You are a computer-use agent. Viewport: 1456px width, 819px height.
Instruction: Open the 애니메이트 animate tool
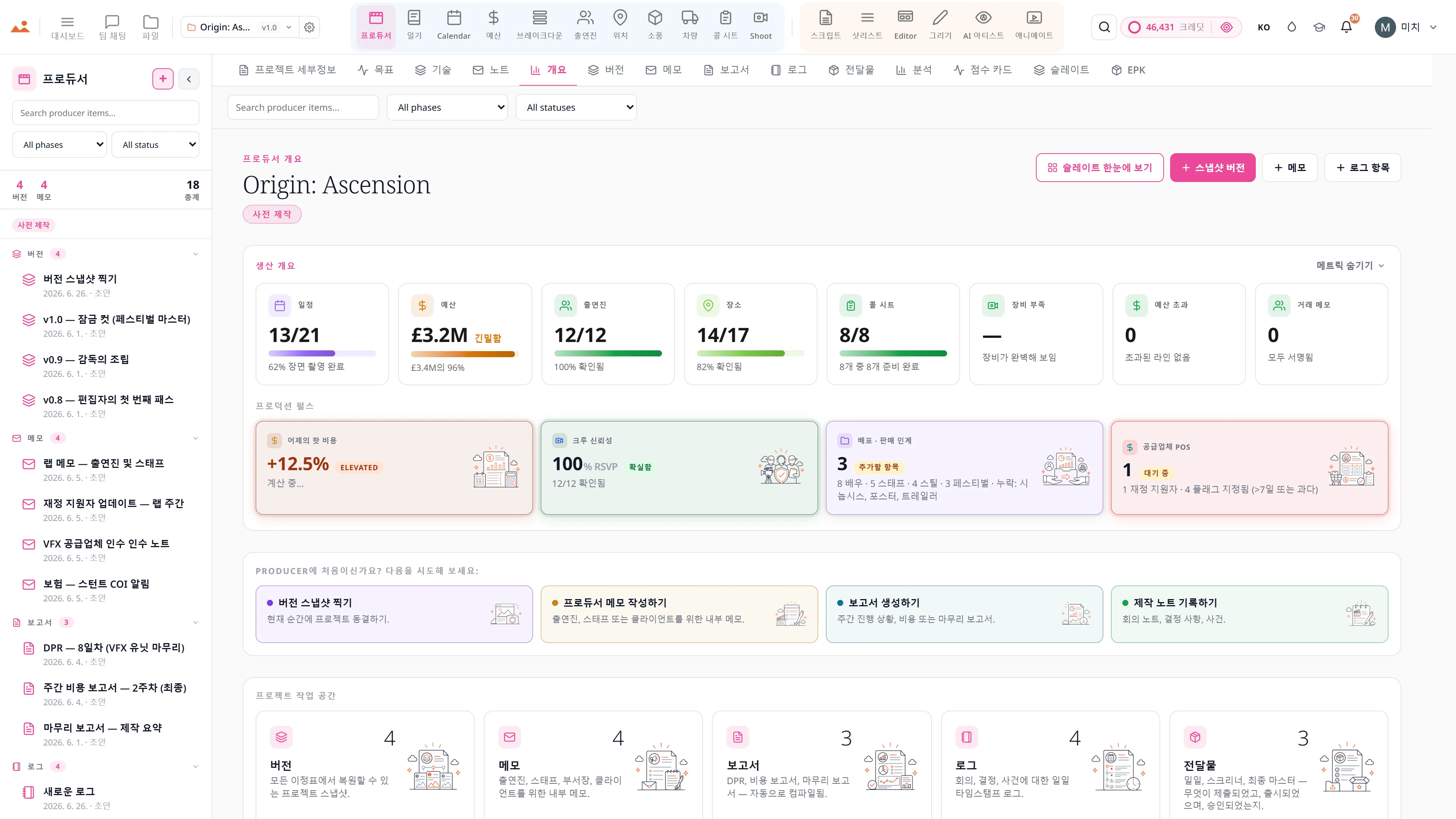point(1034,25)
